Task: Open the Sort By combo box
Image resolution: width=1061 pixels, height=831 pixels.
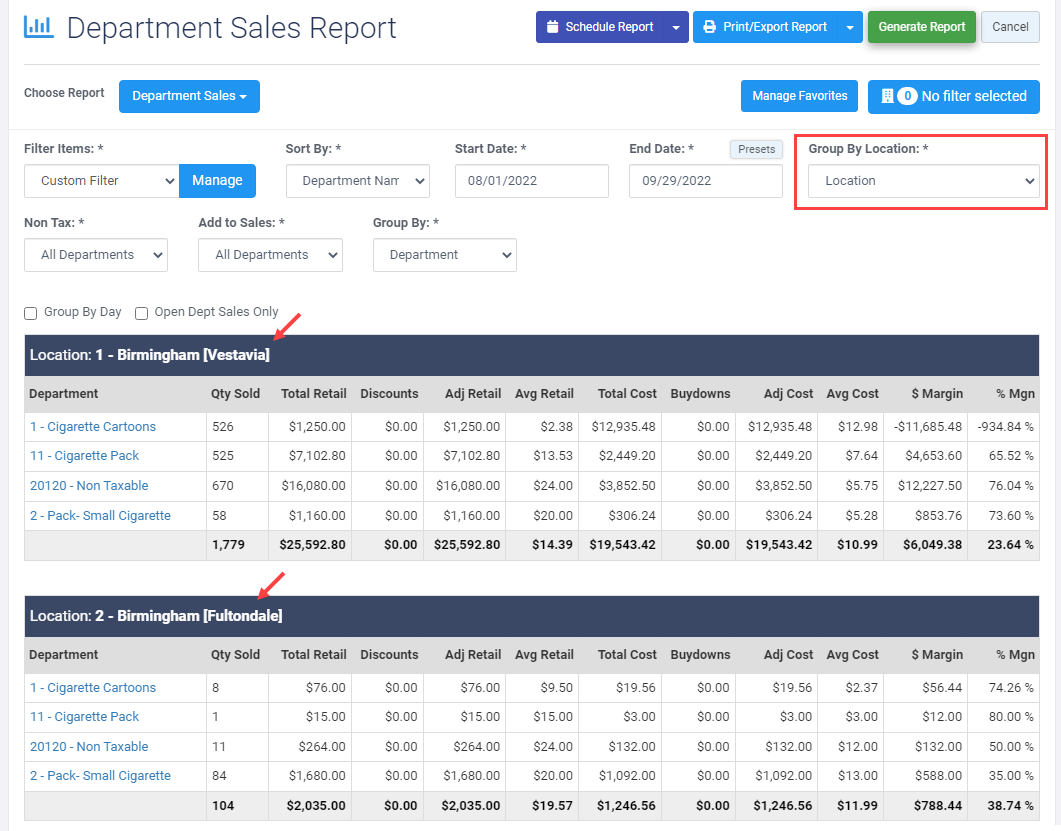Action: (357, 180)
